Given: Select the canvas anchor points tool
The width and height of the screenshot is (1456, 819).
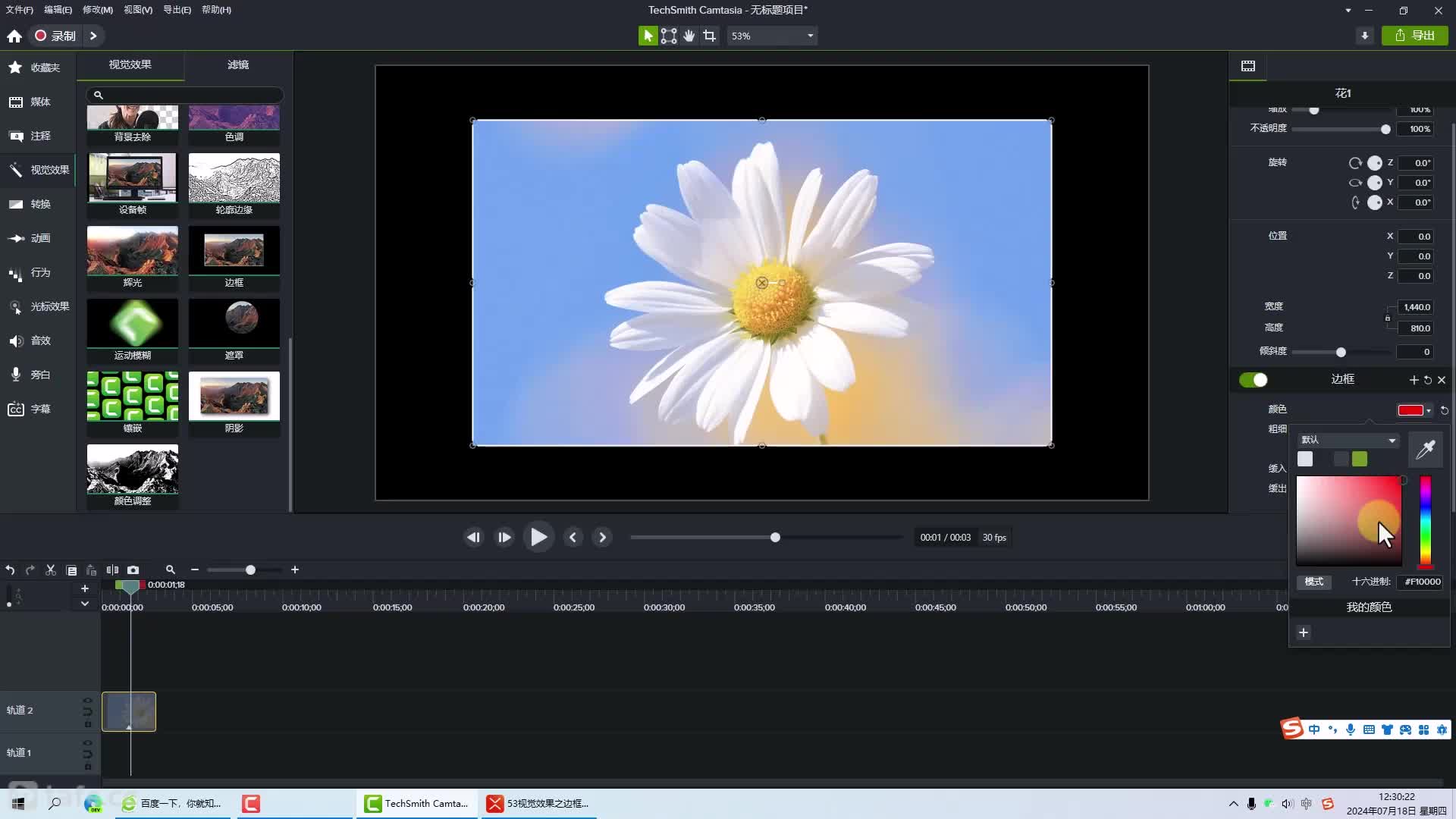Looking at the screenshot, I should (x=669, y=36).
